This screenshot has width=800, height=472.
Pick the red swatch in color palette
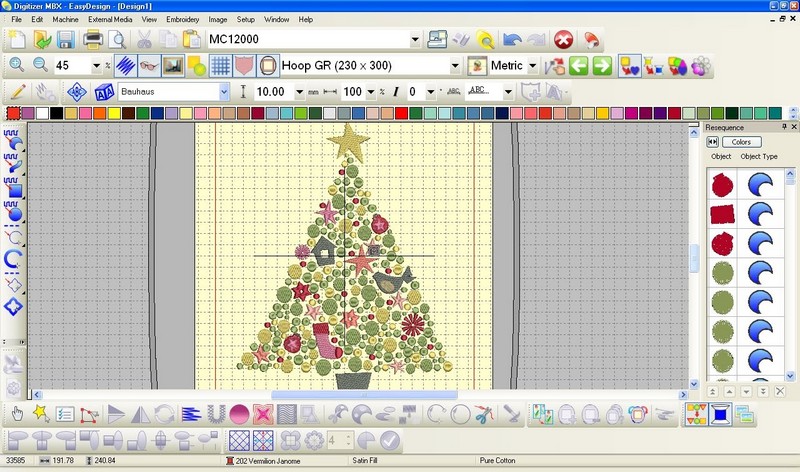coord(13,113)
